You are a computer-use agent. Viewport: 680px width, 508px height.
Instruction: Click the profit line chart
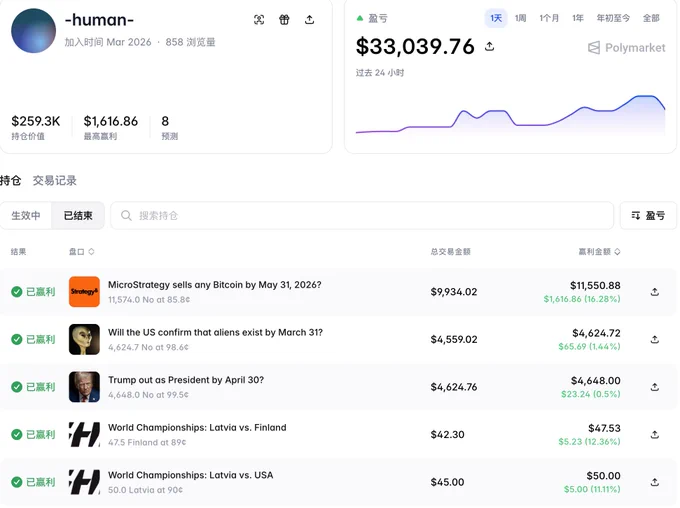click(x=510, y=115)
